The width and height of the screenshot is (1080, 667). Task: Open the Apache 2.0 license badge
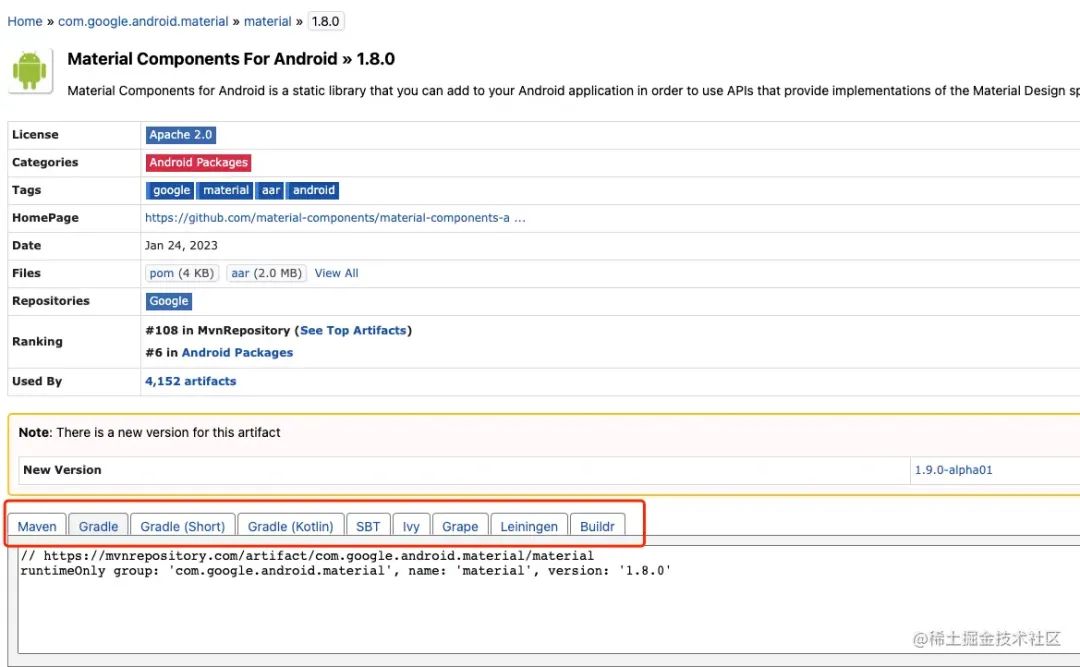point(180,135)
